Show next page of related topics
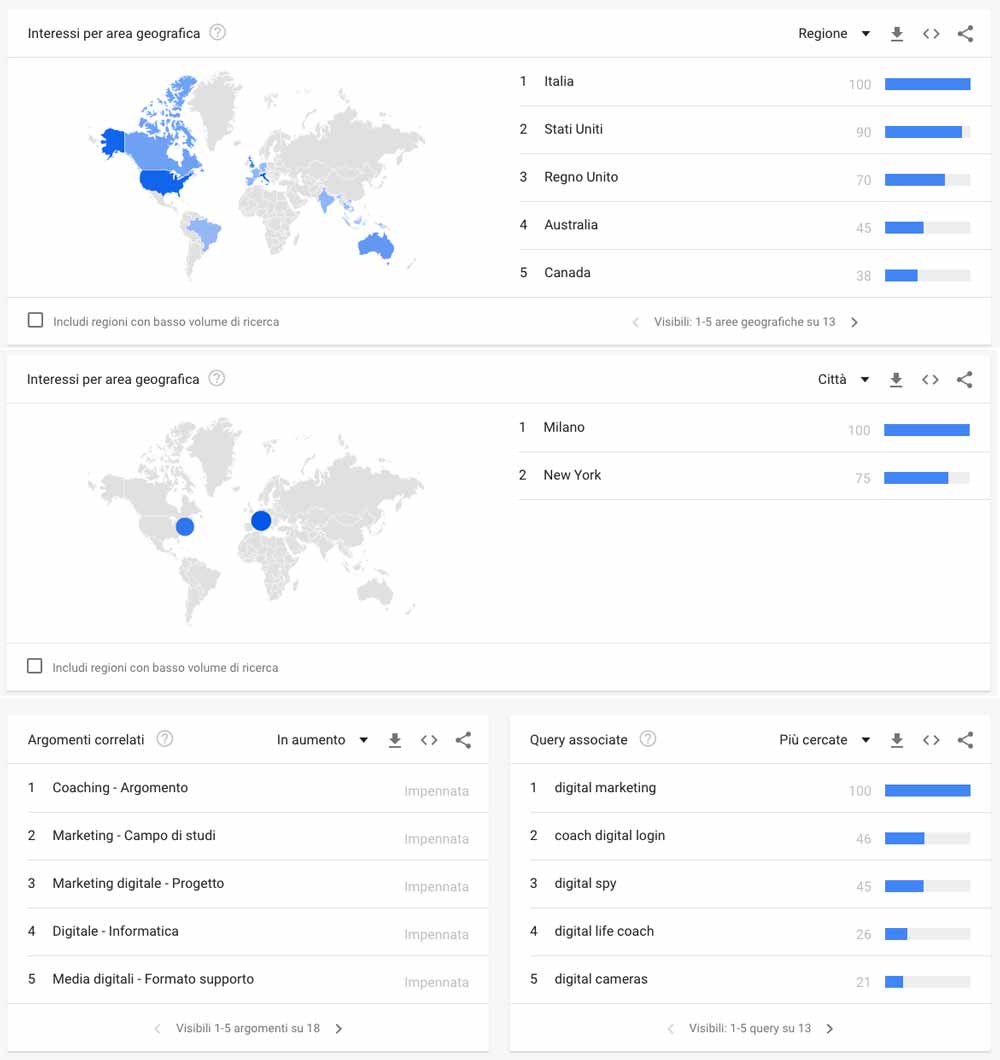The width and height of the screenshot is (1000, 1060). (x=339, y=1028)
